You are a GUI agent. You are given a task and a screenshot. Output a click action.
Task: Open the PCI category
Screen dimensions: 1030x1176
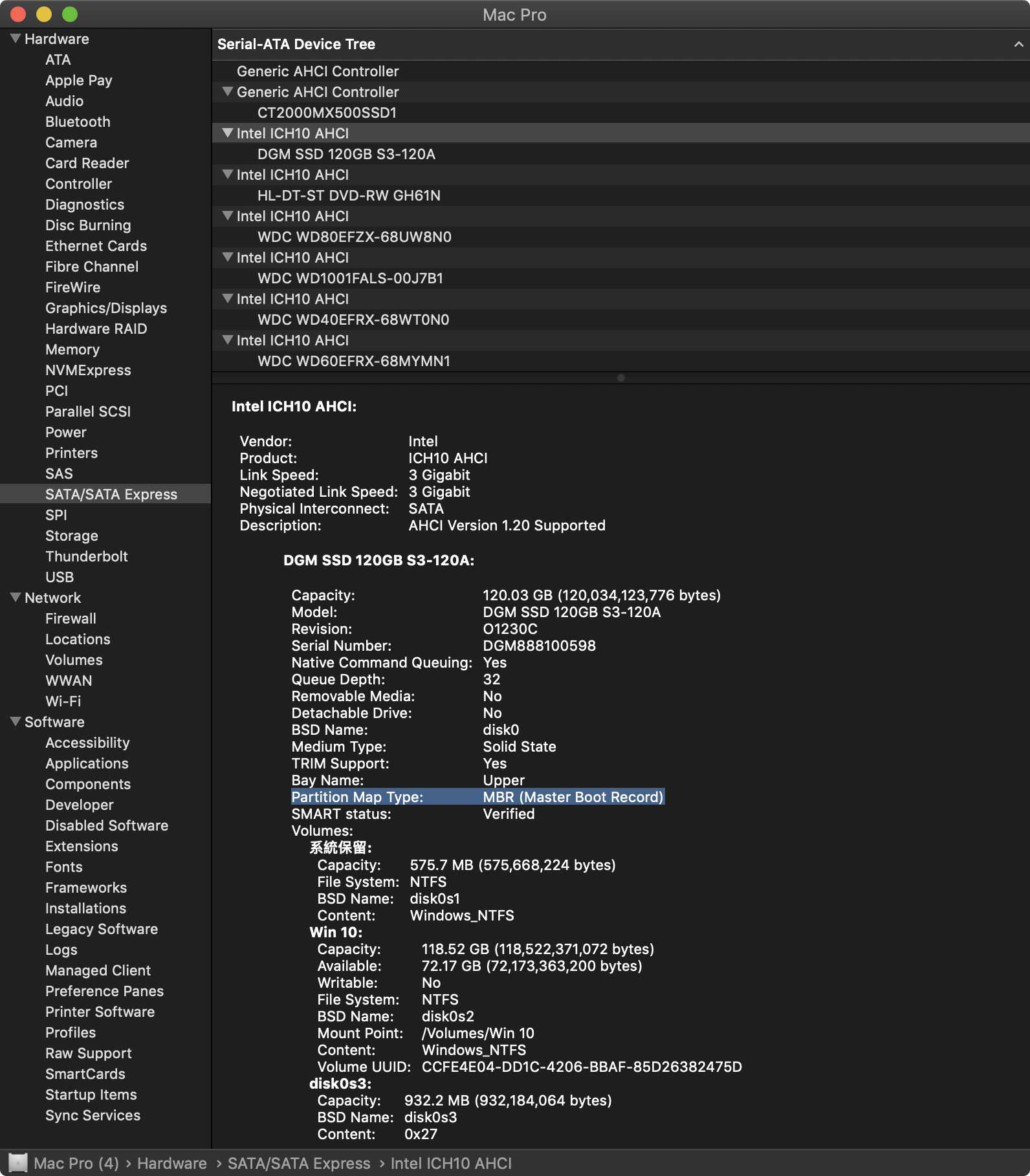pos(105,391)
